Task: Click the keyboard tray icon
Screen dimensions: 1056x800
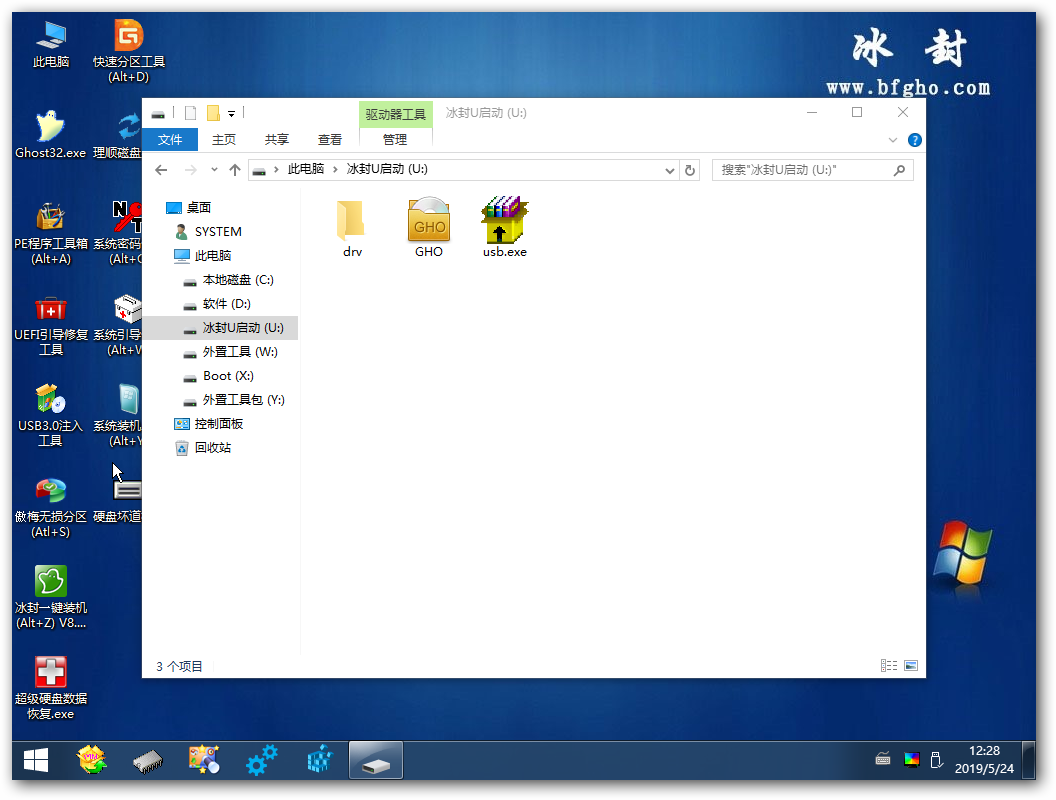Action: (883, 760)
